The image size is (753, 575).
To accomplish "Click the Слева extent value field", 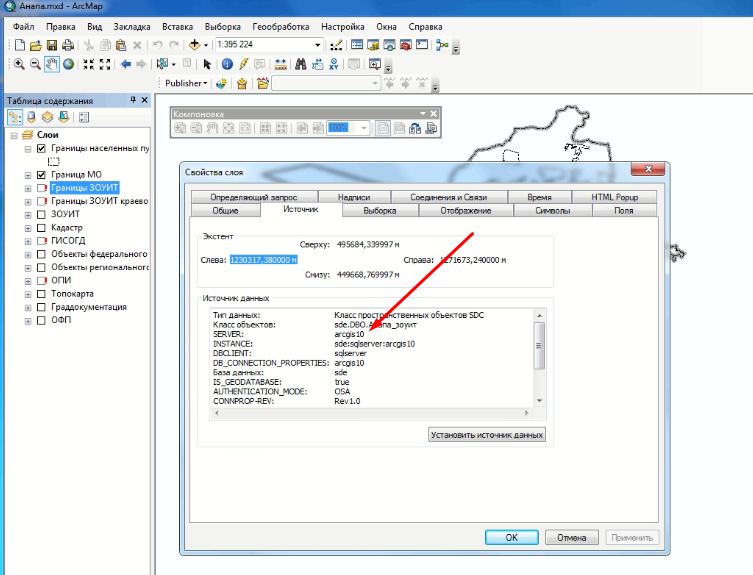I will pyautogui.click(x=264, y=259).
